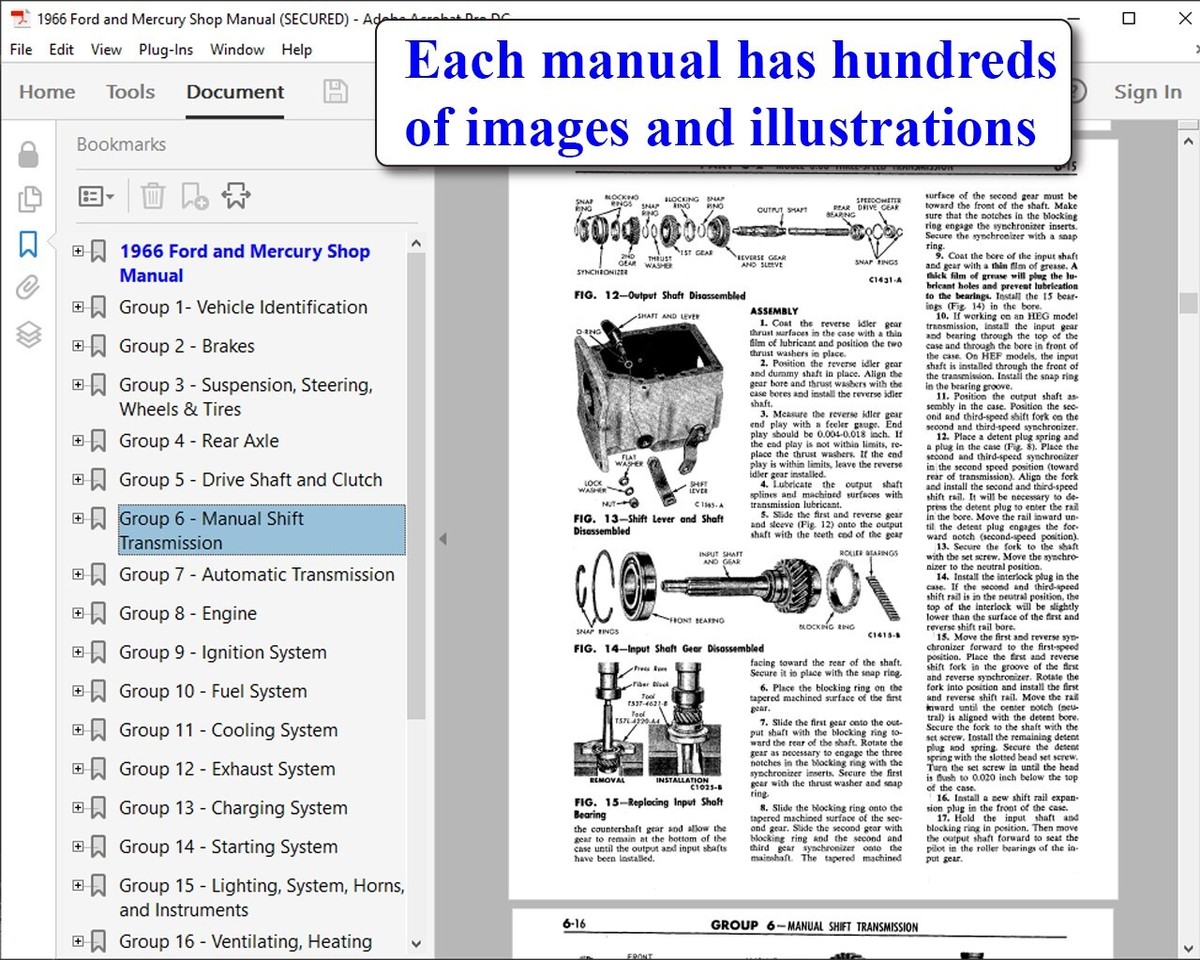This screenshot has height=960, width=1200.
Task: Click the security lock icon in sidebar
Action: tap(28, 154)
